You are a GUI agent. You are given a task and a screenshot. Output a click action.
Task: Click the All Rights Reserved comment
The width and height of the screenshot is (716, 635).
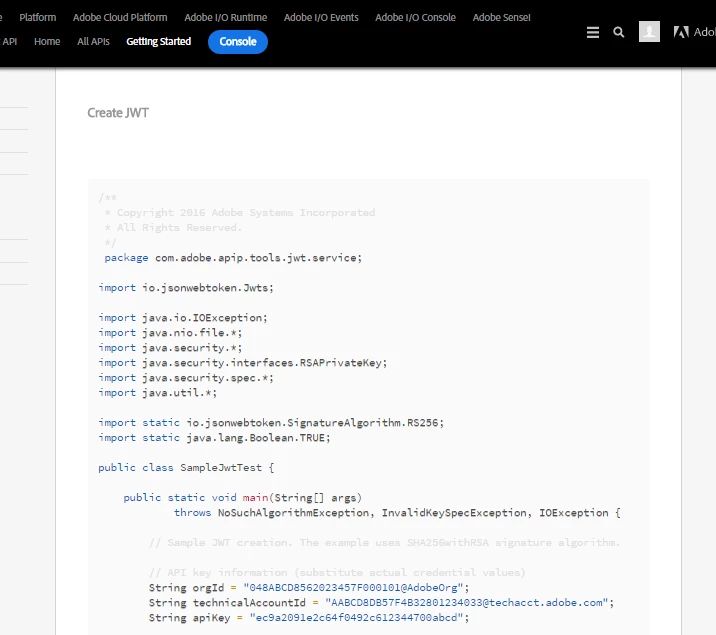[173, 228]
